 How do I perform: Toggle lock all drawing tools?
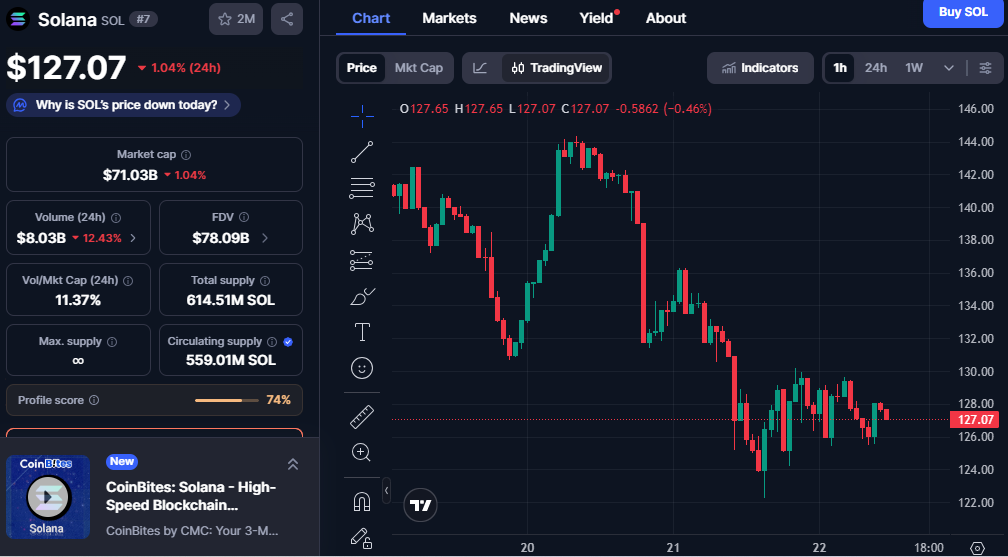click(x=362, y=538)
